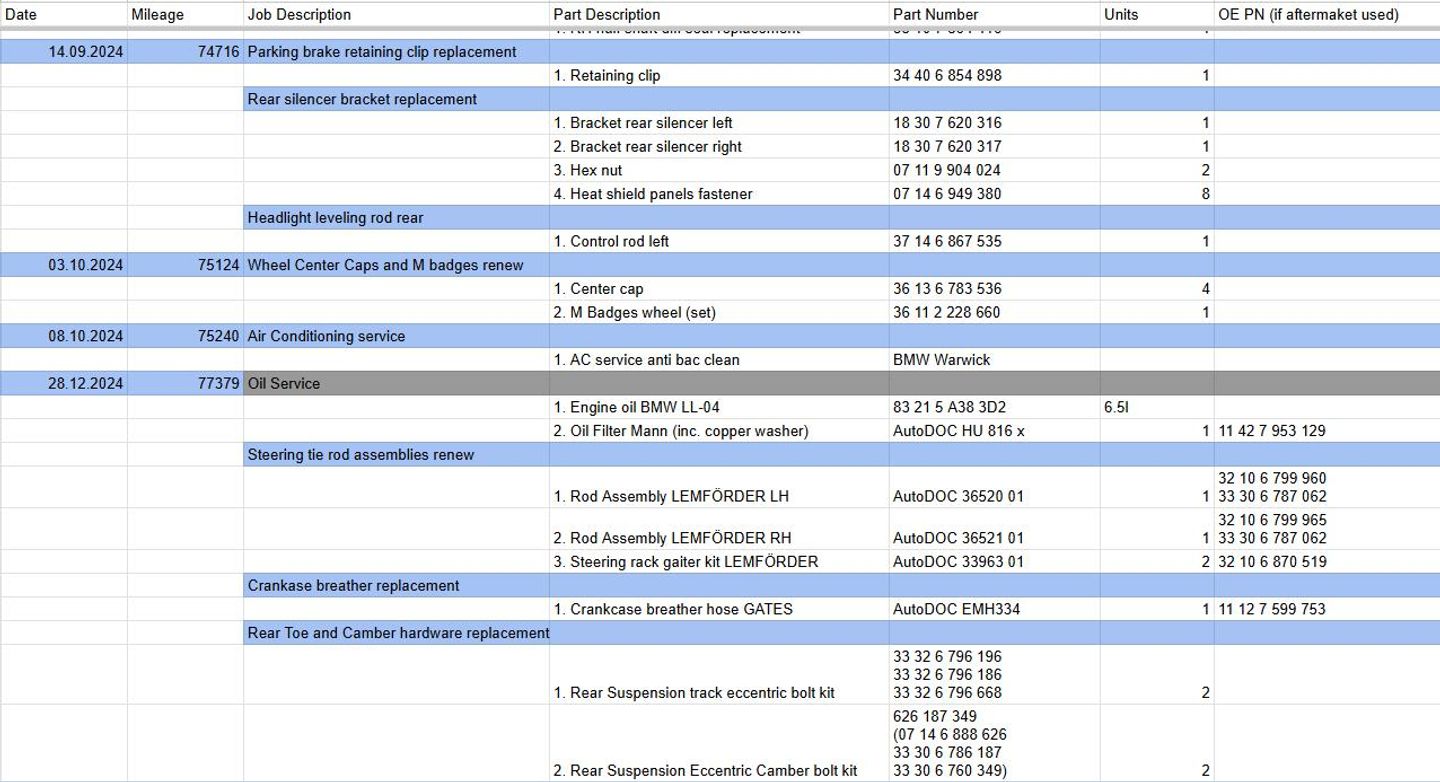Image resolution: width=1440 pixels, height=782 pixels.
Task: Click the Date column header
Action: click(22, 14)
